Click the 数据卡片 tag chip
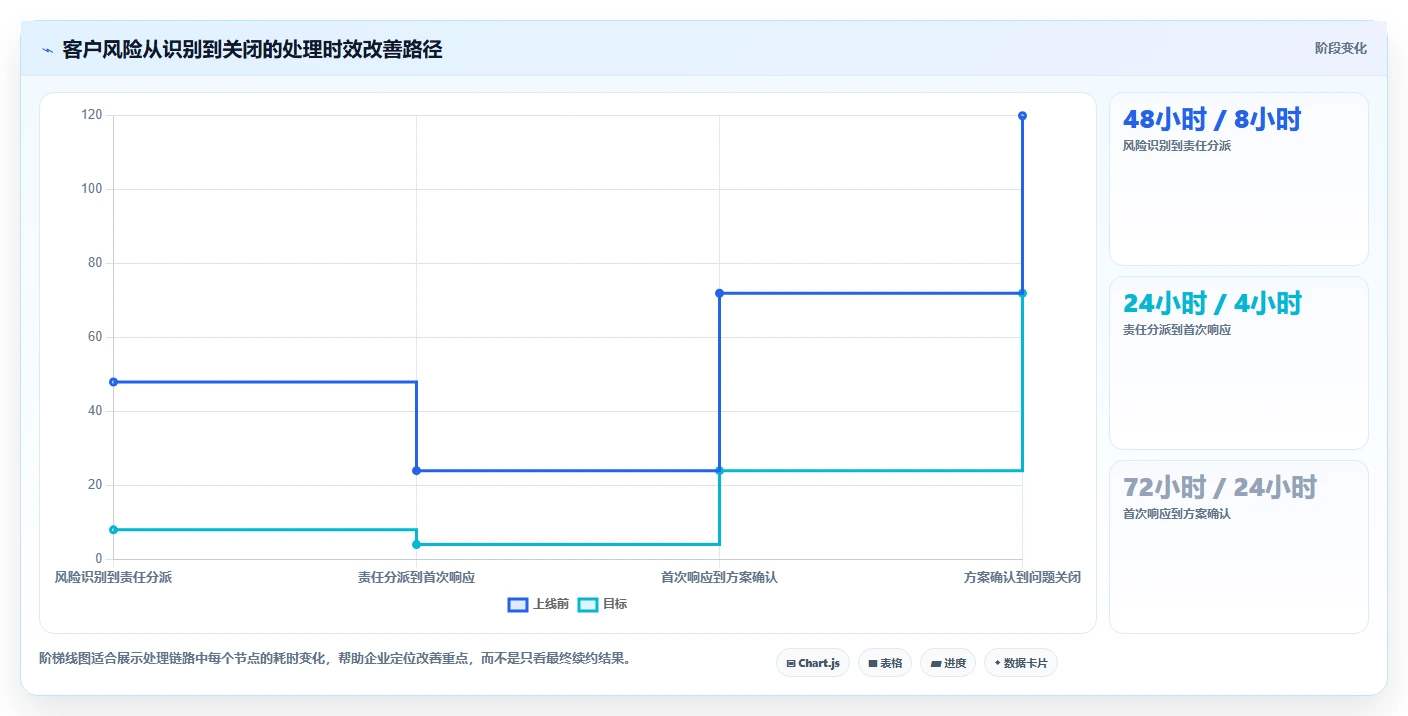 pyautogui.click(x=1021, y=663)
